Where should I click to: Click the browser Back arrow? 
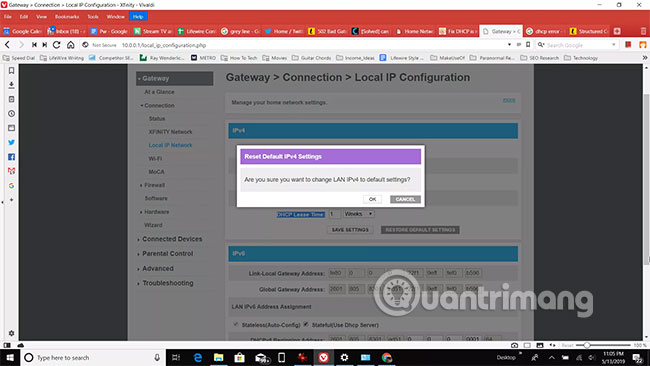click(7, 45)
